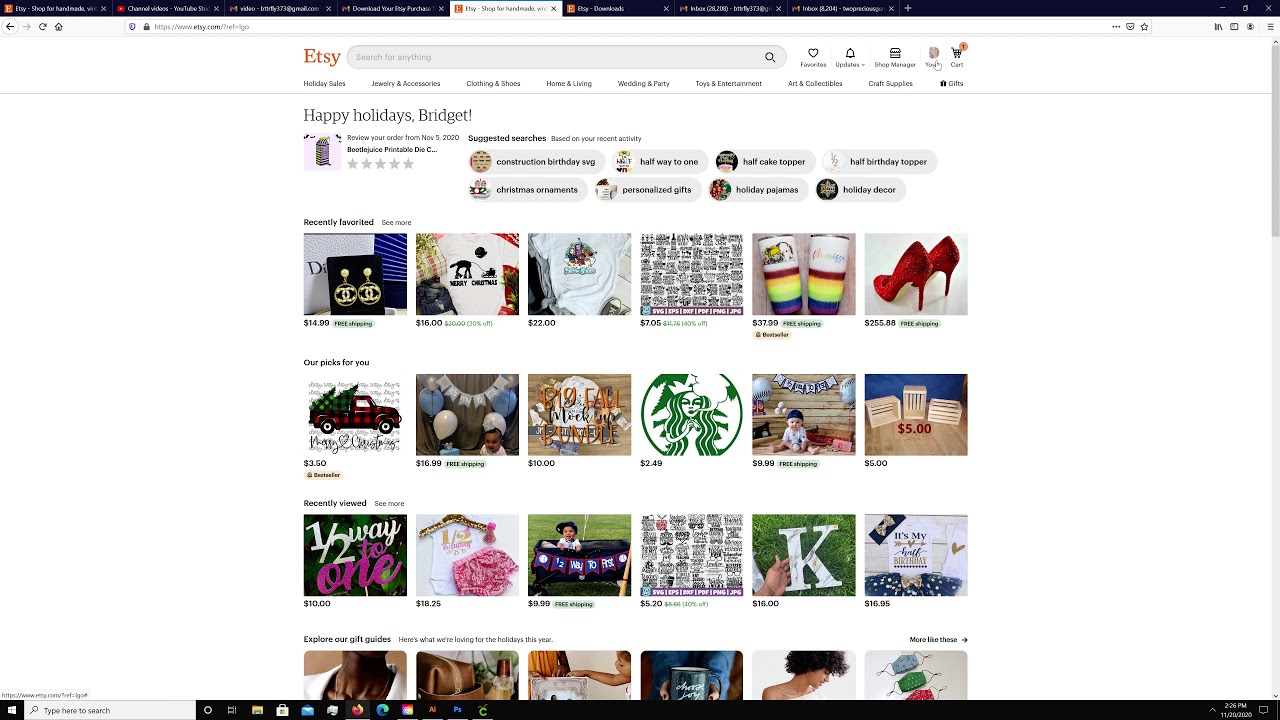Open Toys & Entertainment category
Screen dimensions: 1280x720
[729, 84]
